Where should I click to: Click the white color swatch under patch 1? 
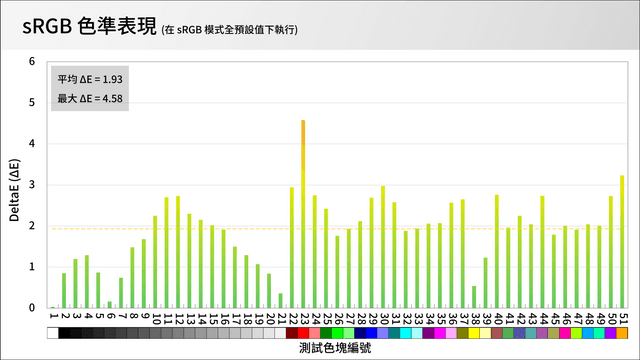click(53, 333)
